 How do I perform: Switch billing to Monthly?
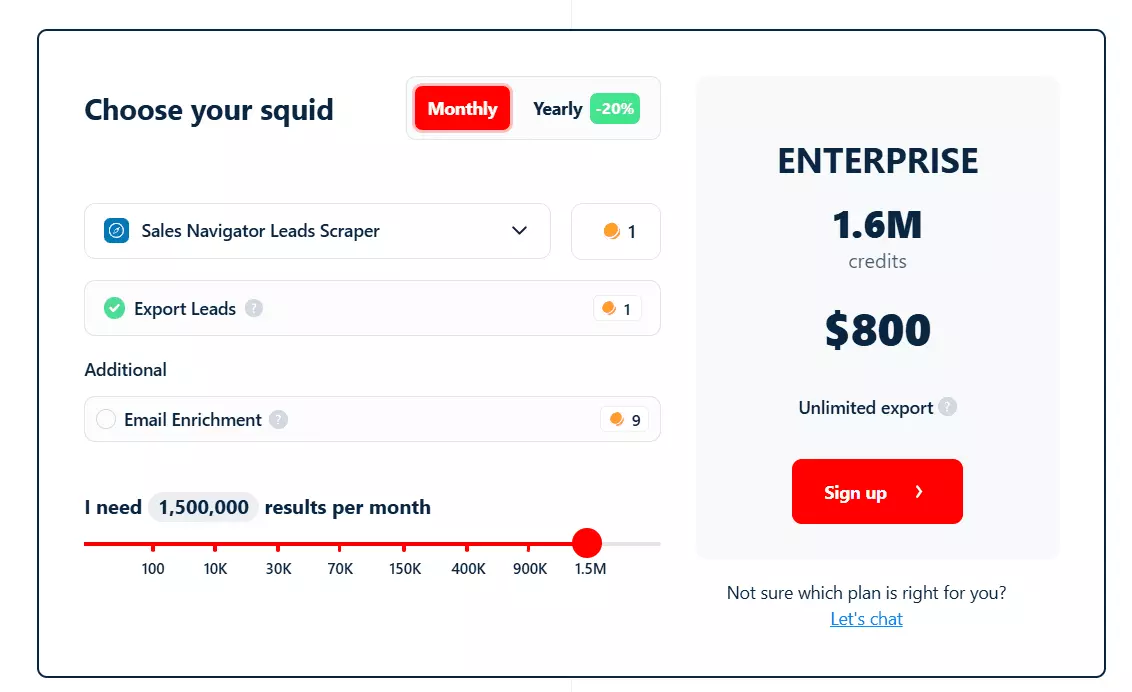[461, 108]
